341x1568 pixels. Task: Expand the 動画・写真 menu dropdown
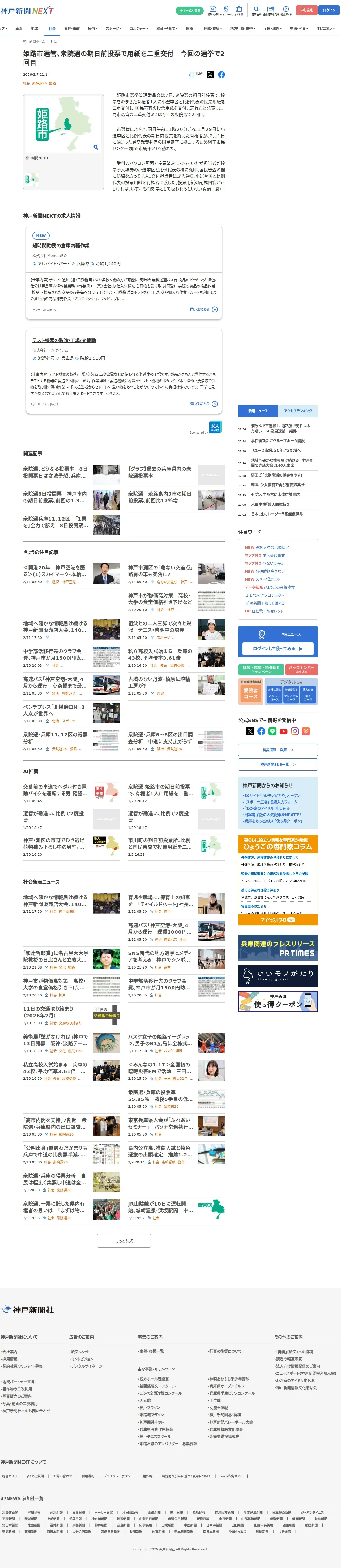(299, 29)
